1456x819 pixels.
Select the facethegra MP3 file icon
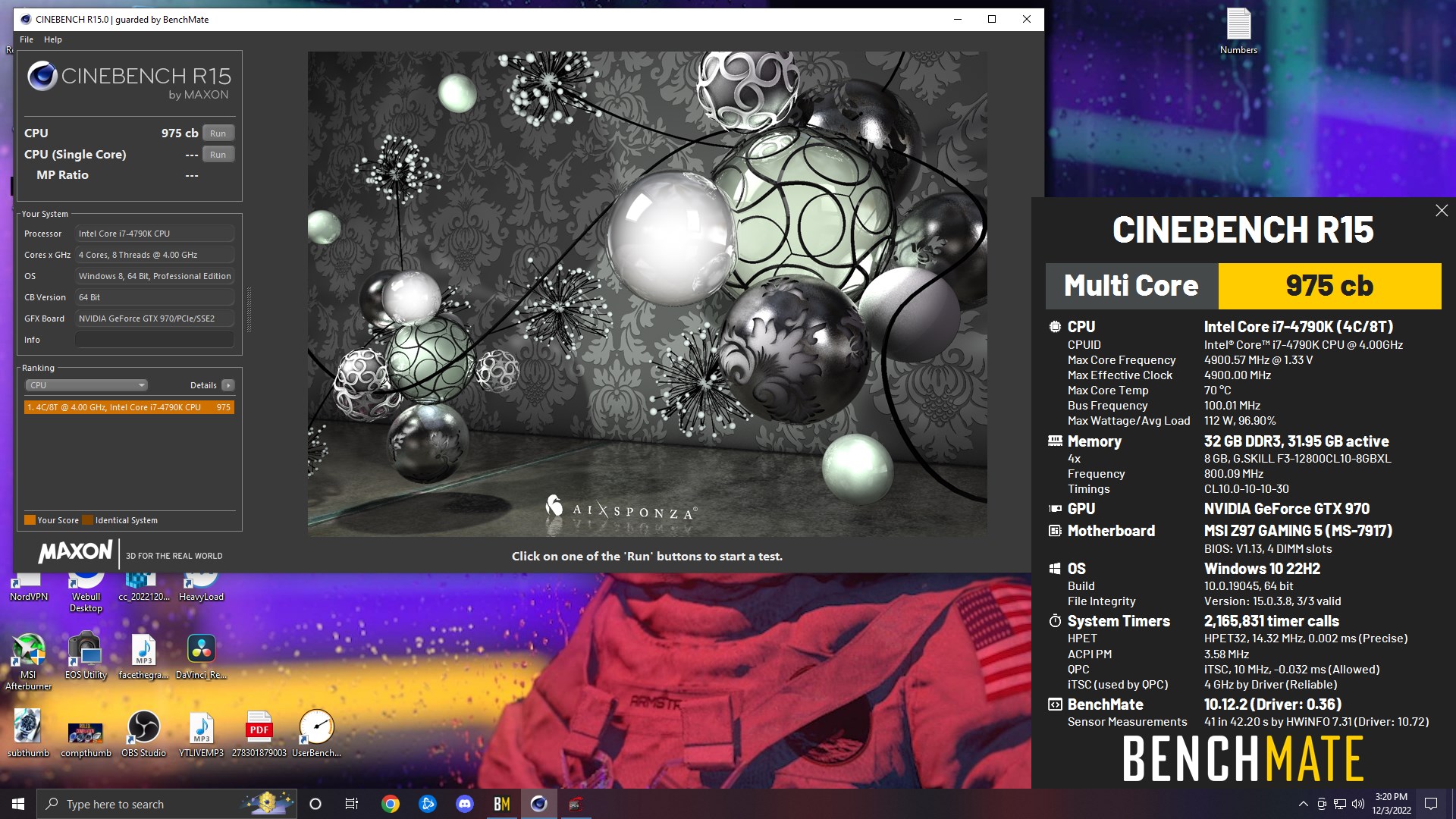point(143,656)
